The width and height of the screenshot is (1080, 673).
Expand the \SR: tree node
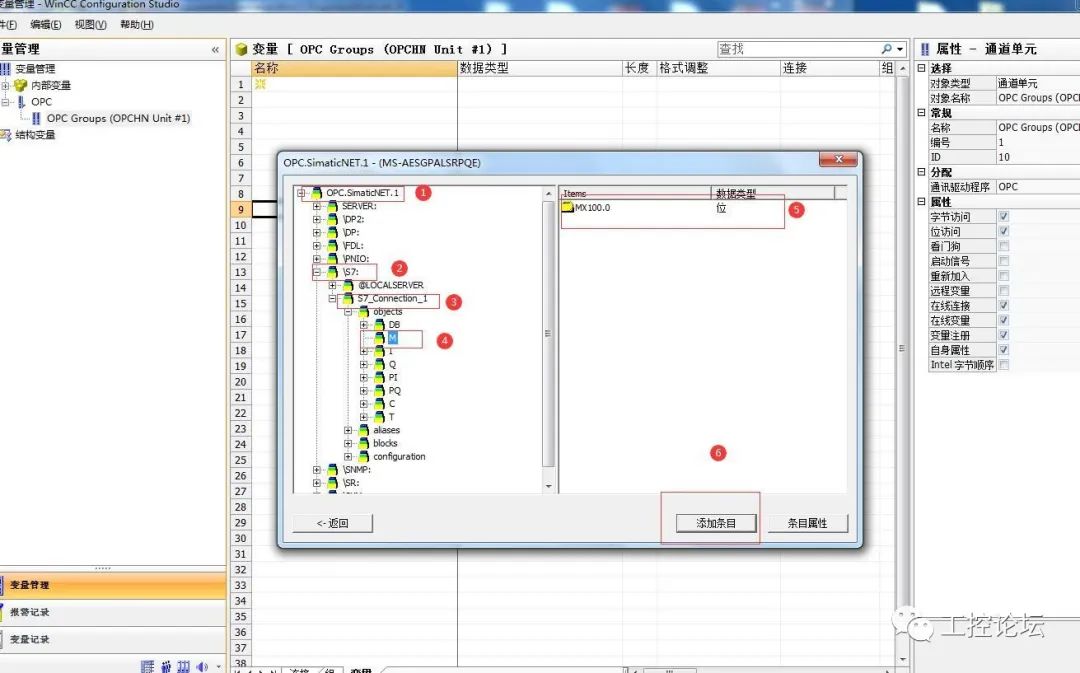click(317, 483)
